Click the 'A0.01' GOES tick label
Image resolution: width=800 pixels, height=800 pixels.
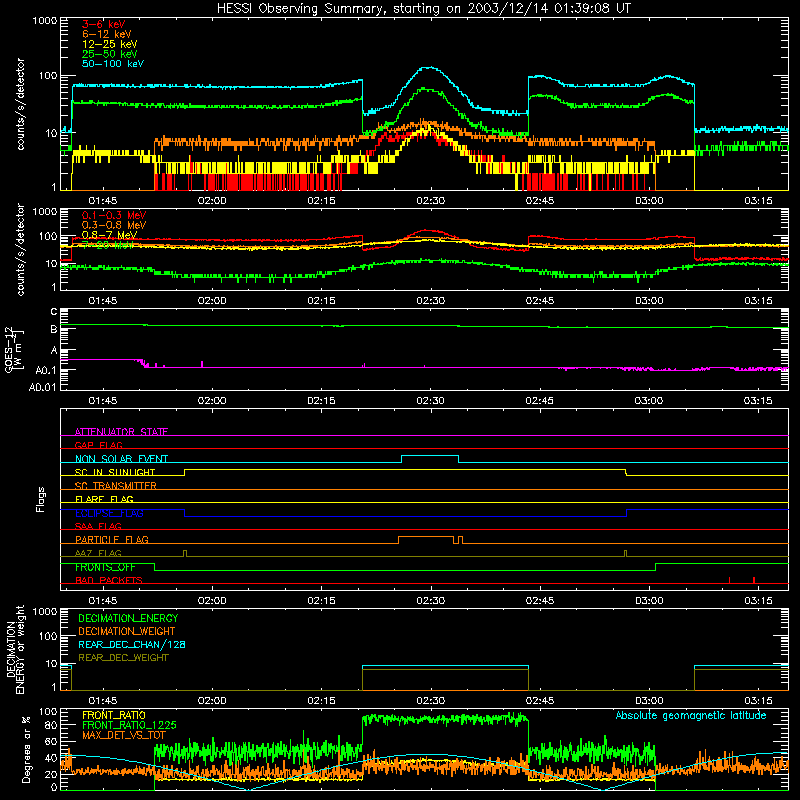point(42,387)
